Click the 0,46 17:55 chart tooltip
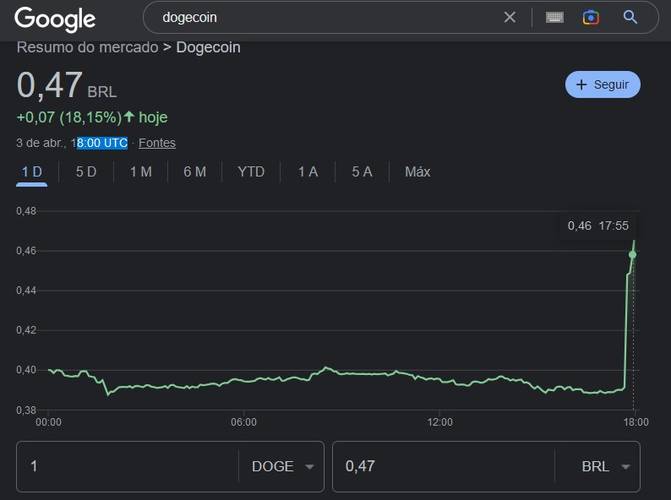Image resolution: width=671 pixels, height=500 pixels. 598,226
